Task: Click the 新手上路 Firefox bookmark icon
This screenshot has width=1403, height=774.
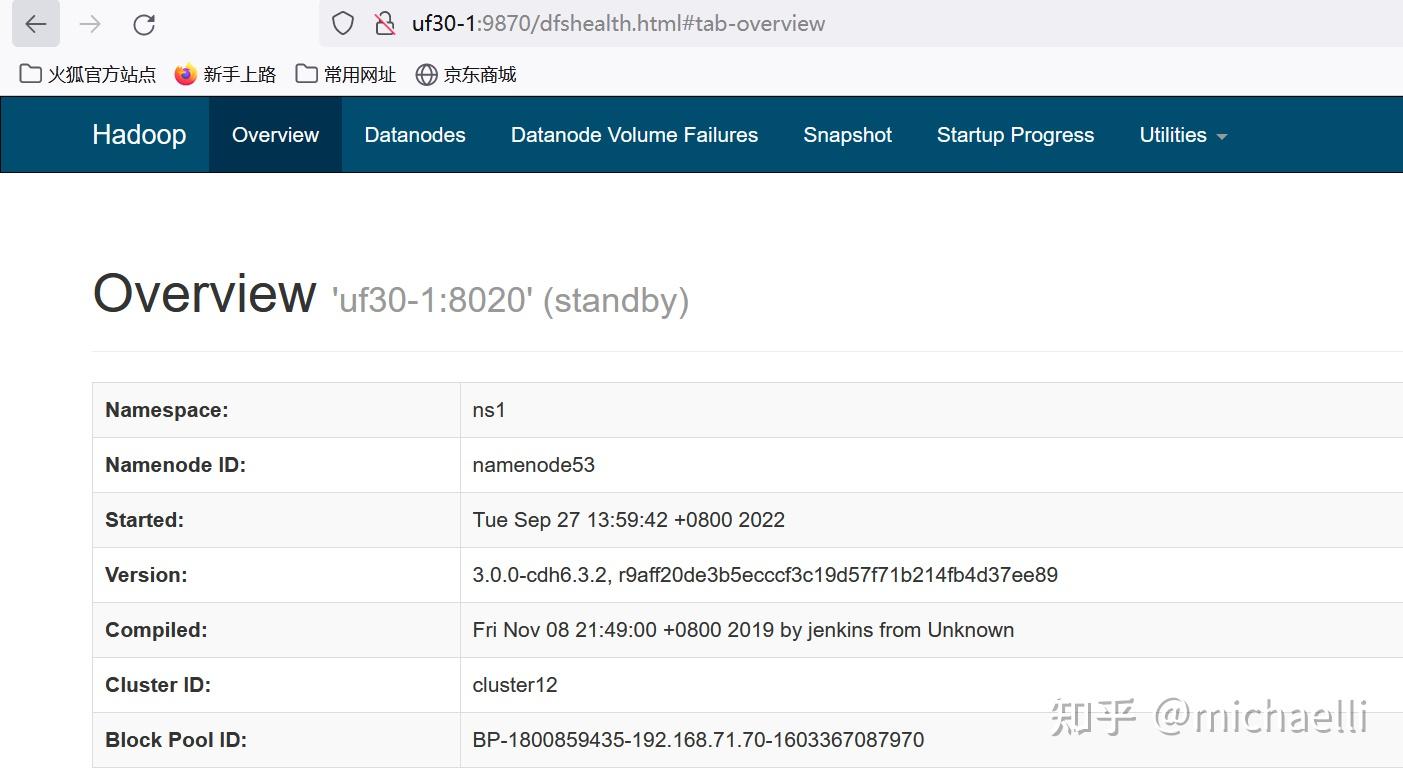Action: [184, 73]
